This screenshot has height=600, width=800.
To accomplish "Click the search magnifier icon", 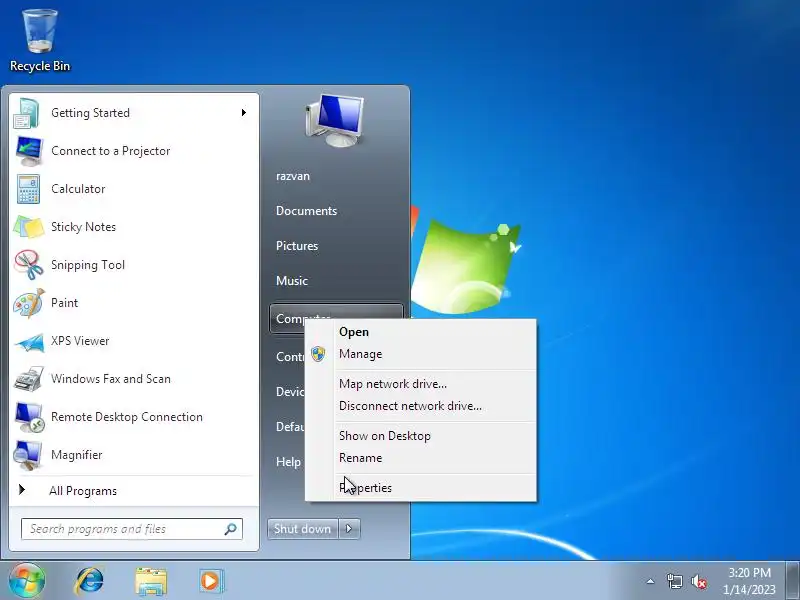I will coord(231,529).
